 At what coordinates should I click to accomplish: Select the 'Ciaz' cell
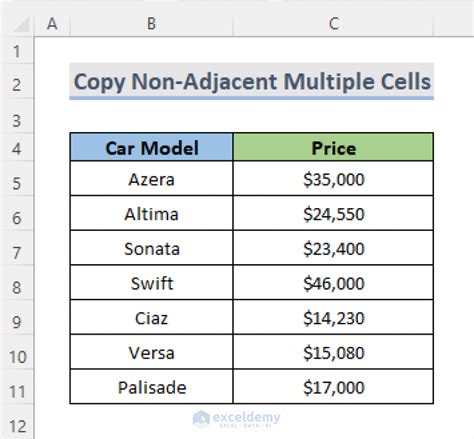tap(151, 317)
